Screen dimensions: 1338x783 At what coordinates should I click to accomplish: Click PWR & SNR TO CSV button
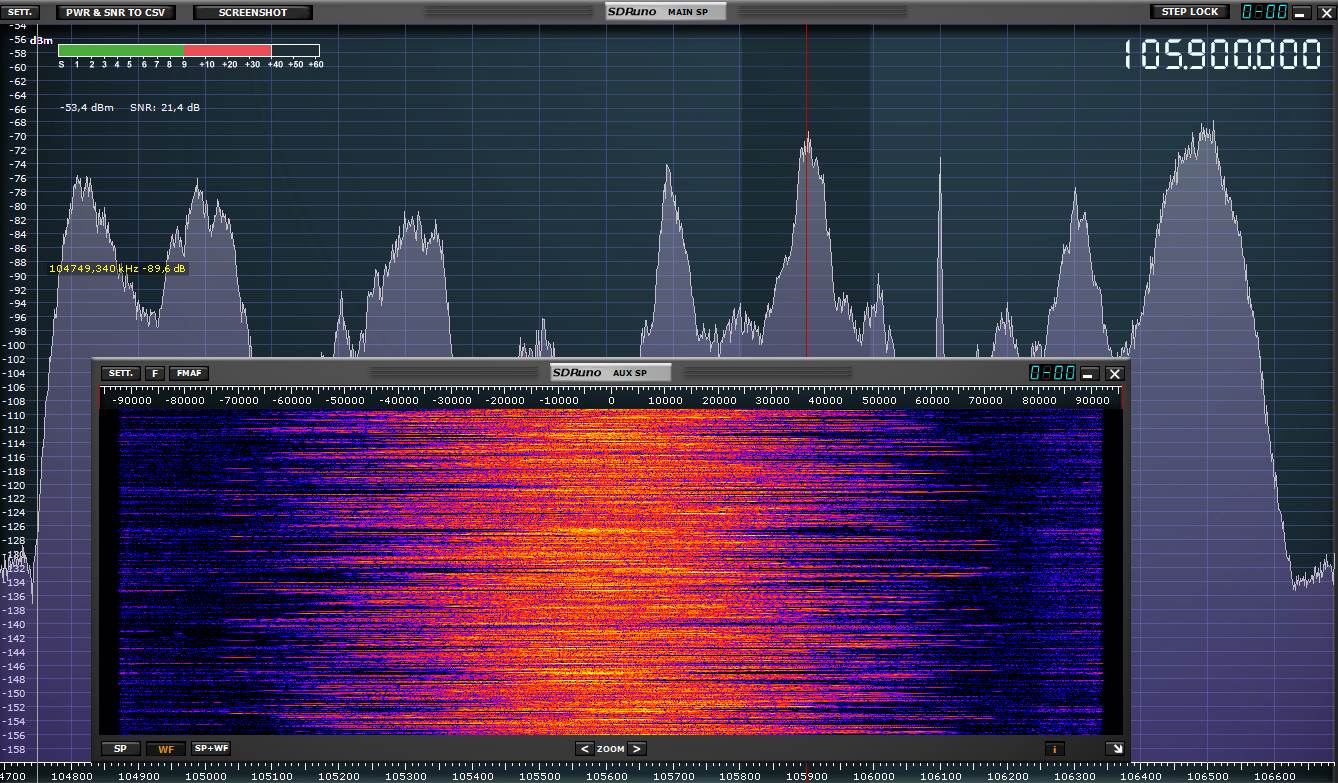(115, 12)
